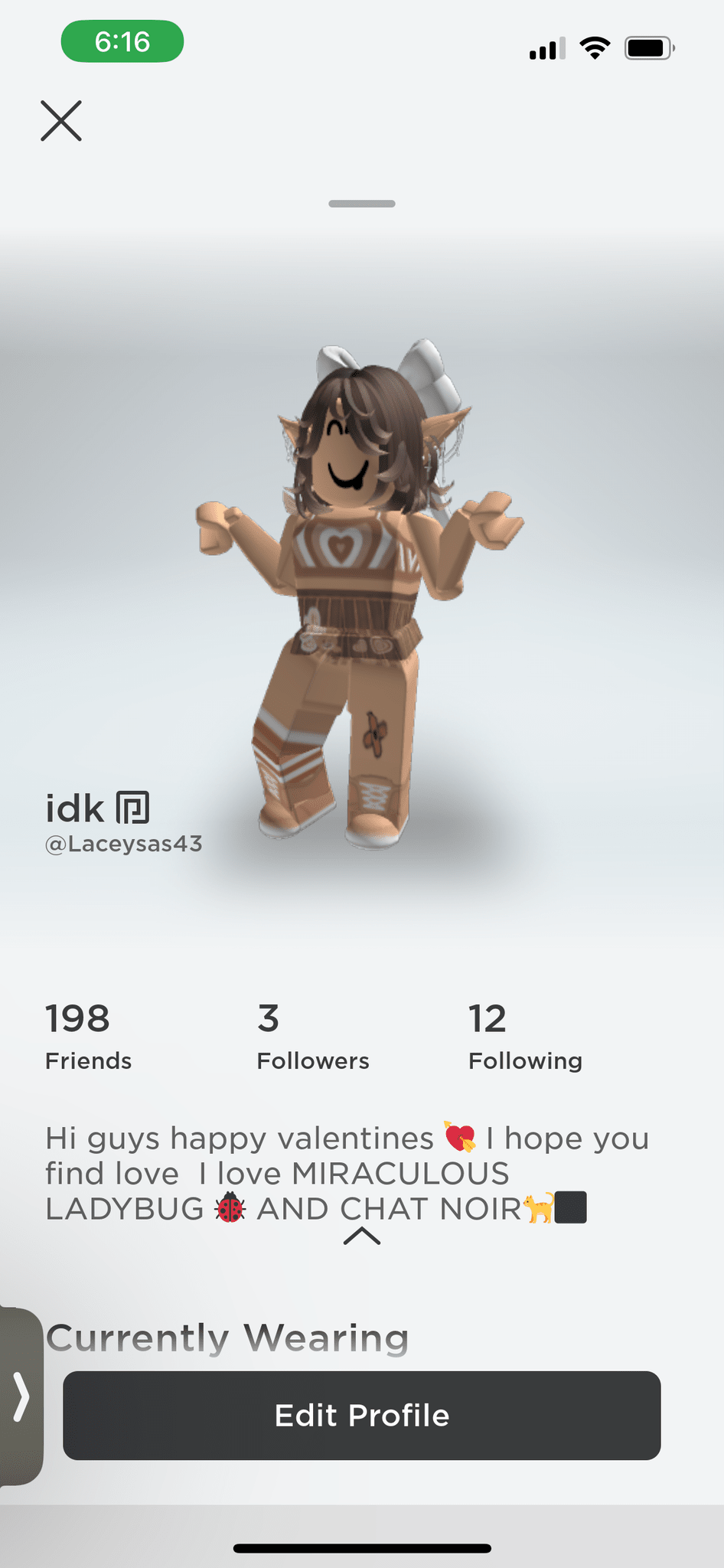
Task: Close the profile with the X icon
Action: (x=61, y=121)
